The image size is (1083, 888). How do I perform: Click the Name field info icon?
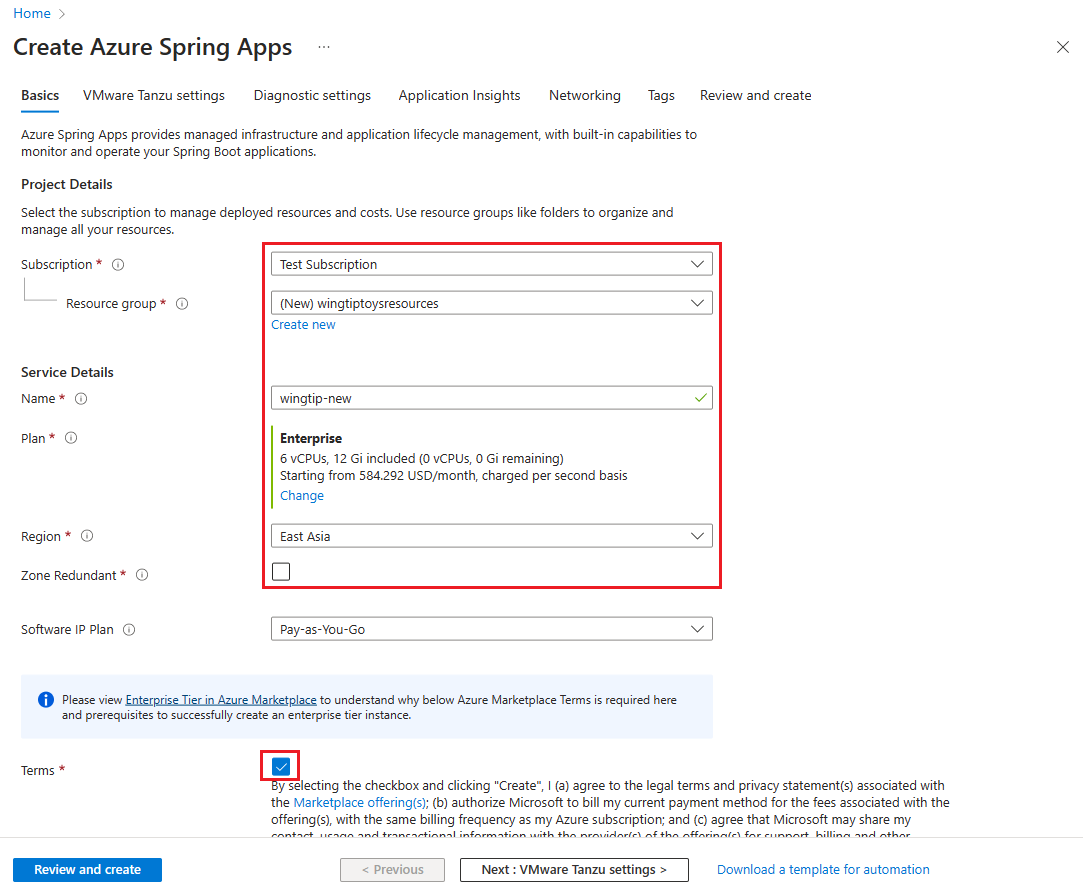pyautogui.click(x=81, y=398)
